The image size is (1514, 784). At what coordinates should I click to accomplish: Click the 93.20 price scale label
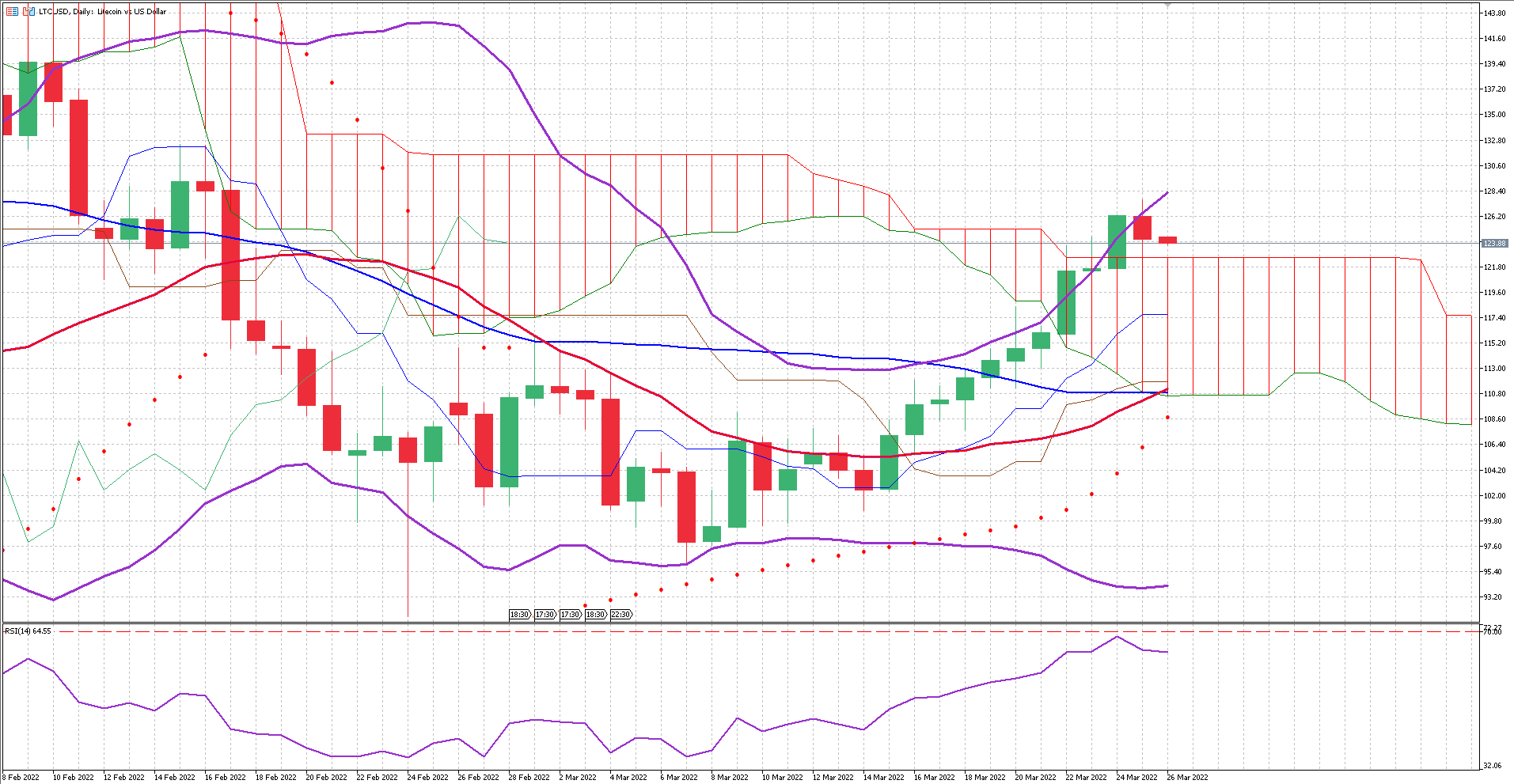pos(1493,597)
